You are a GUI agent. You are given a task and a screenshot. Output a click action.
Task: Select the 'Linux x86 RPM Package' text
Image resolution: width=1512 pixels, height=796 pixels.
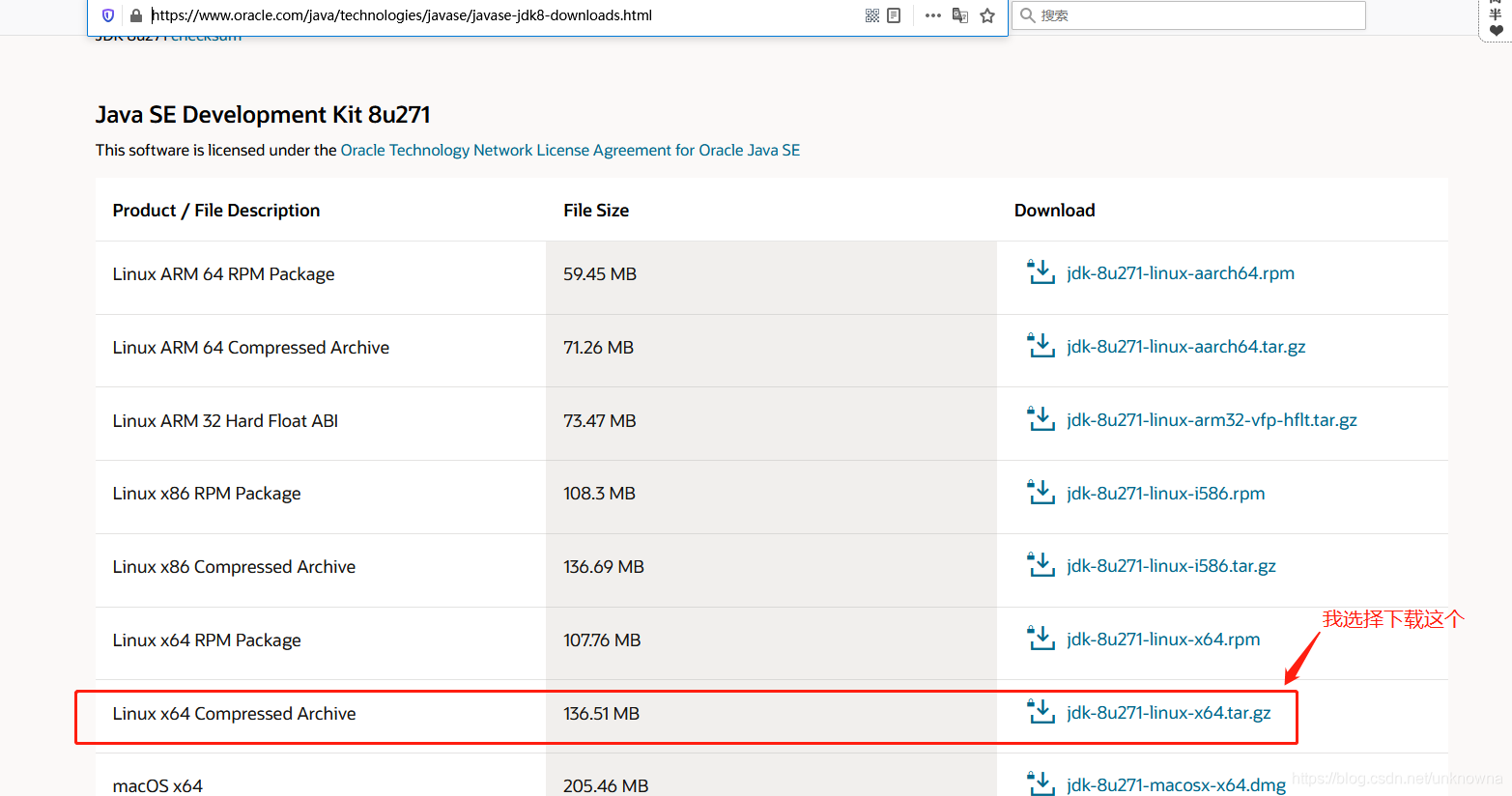(x=207, y=494)
